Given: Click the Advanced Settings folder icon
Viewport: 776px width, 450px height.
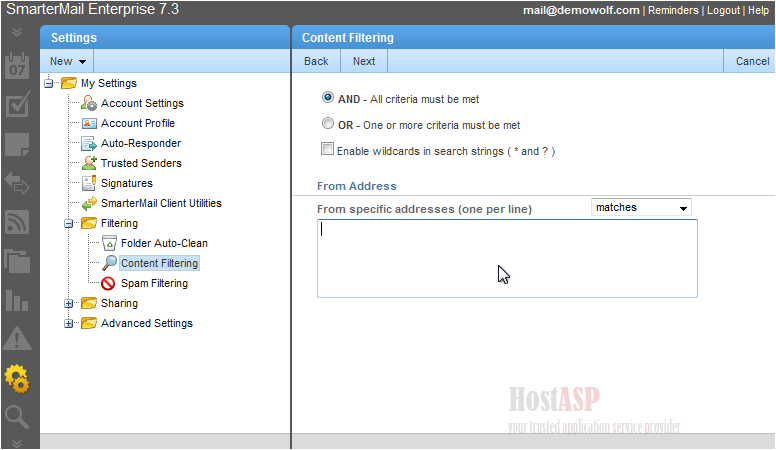Looking at the screenshot, I should point(89,323).
